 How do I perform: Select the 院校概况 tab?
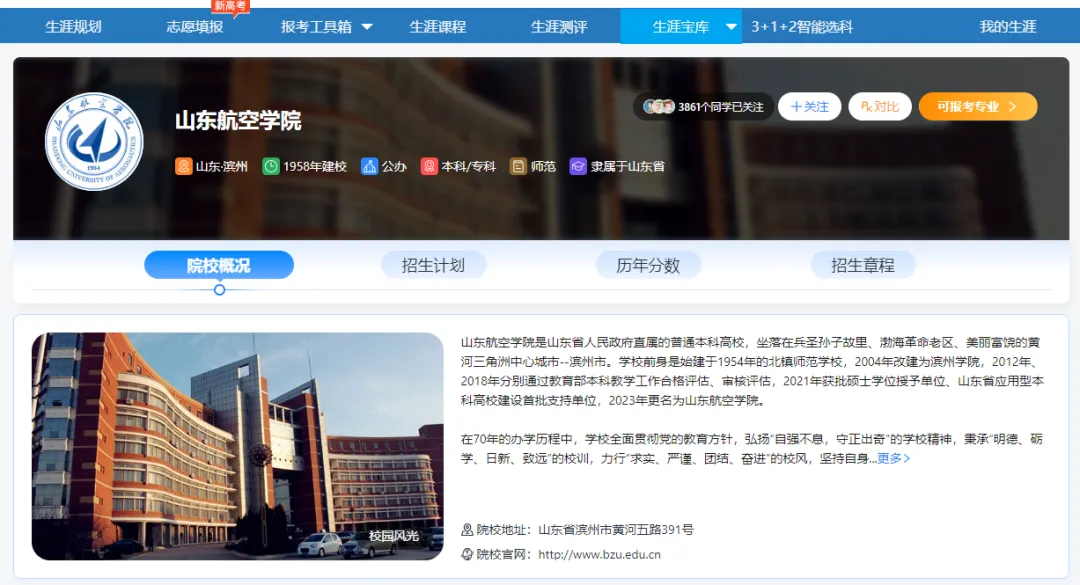pyautogui.click(x=219, y=265)
